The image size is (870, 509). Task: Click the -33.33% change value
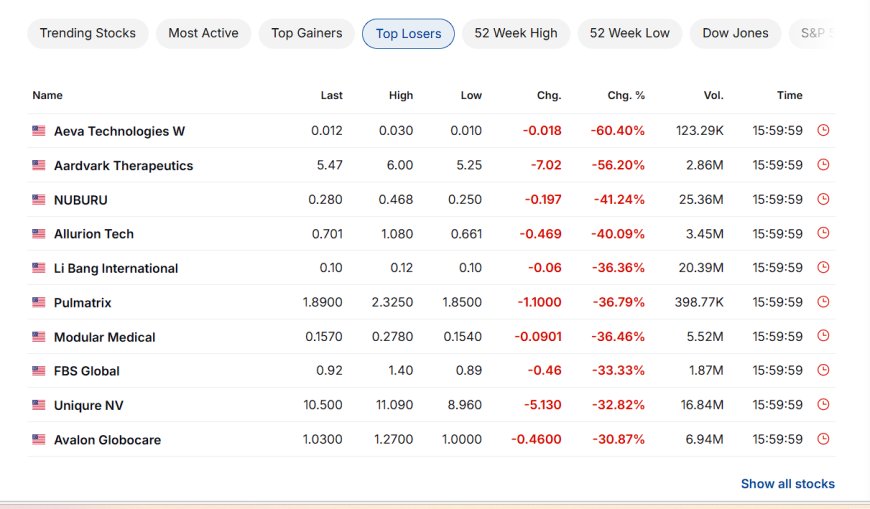[618, 371]
